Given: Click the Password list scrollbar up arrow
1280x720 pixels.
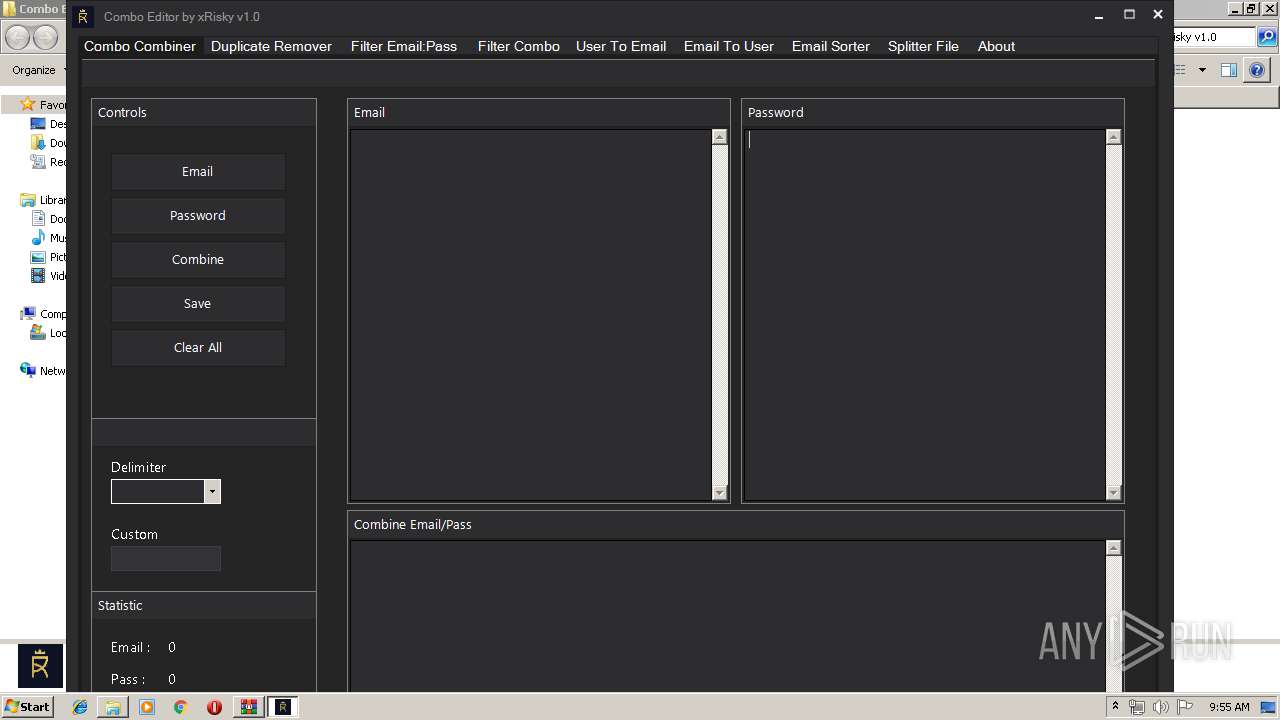Looking at the screenshot, I should (1114, 137).
